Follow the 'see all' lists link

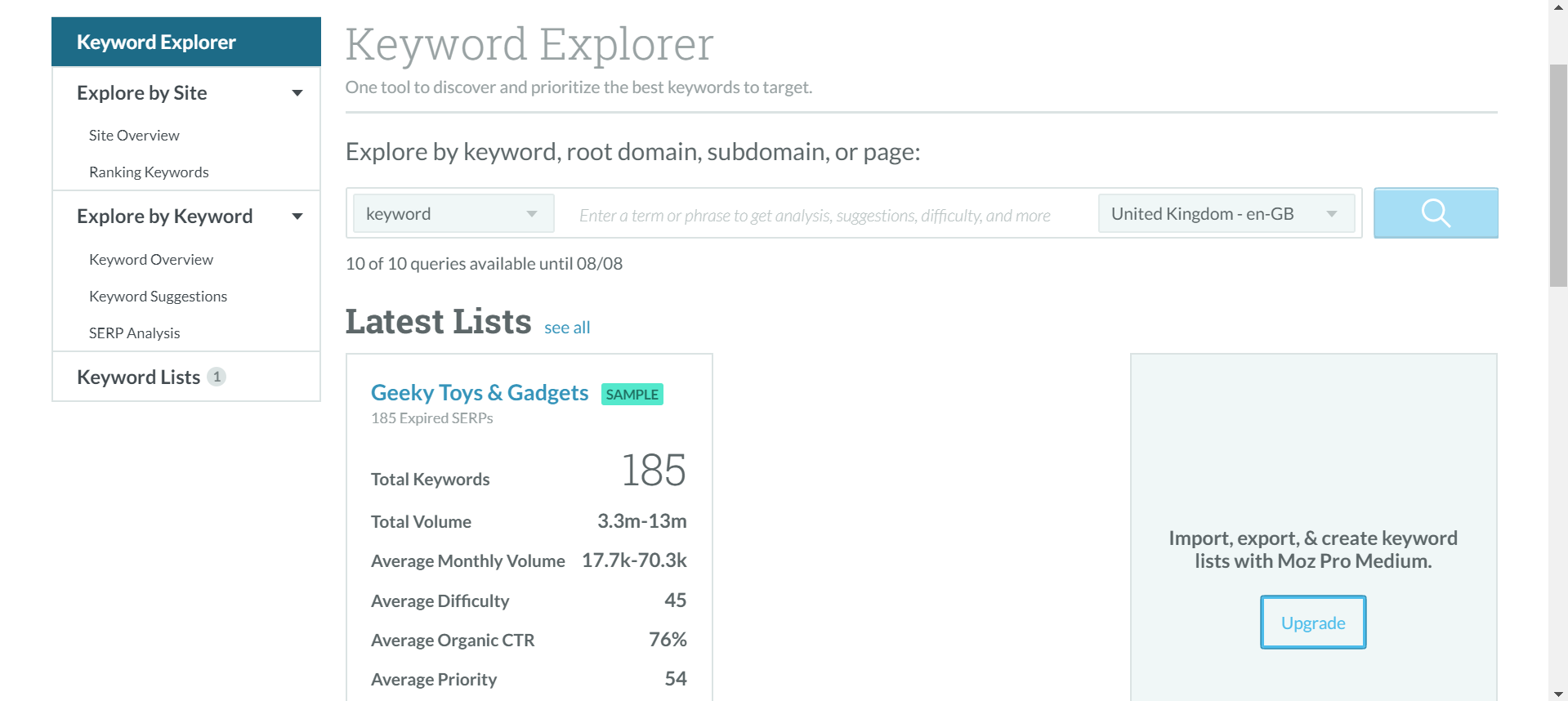(566, 328)
